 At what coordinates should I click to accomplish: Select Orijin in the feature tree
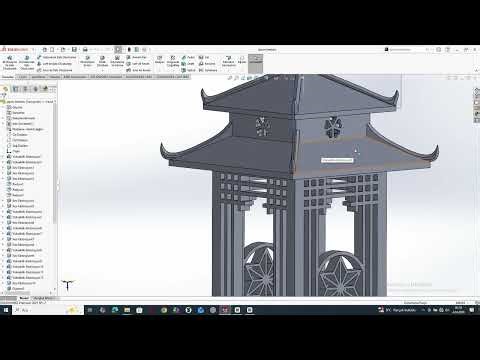(13, 151)
